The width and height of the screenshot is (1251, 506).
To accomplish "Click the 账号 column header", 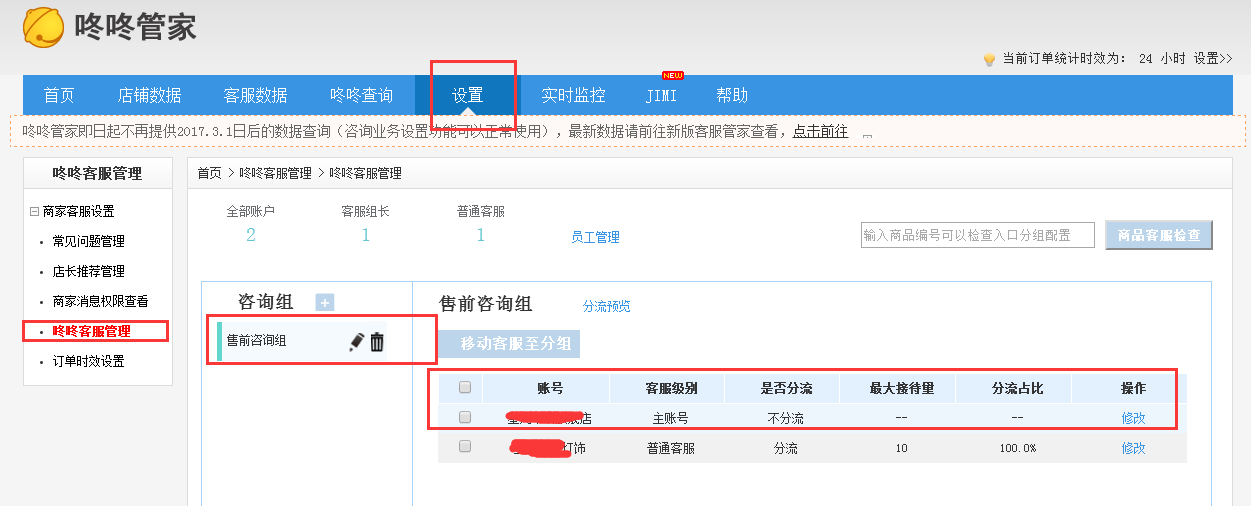I will coord(550,388).
